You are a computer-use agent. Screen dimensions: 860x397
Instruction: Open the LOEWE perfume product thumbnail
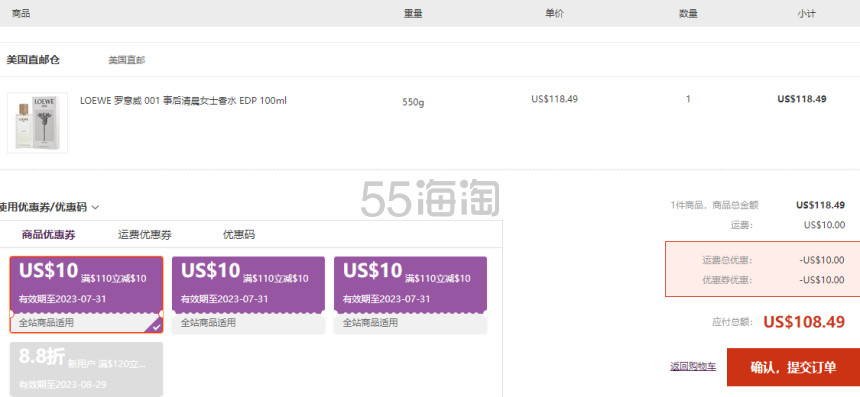click(x=37, y=123)
